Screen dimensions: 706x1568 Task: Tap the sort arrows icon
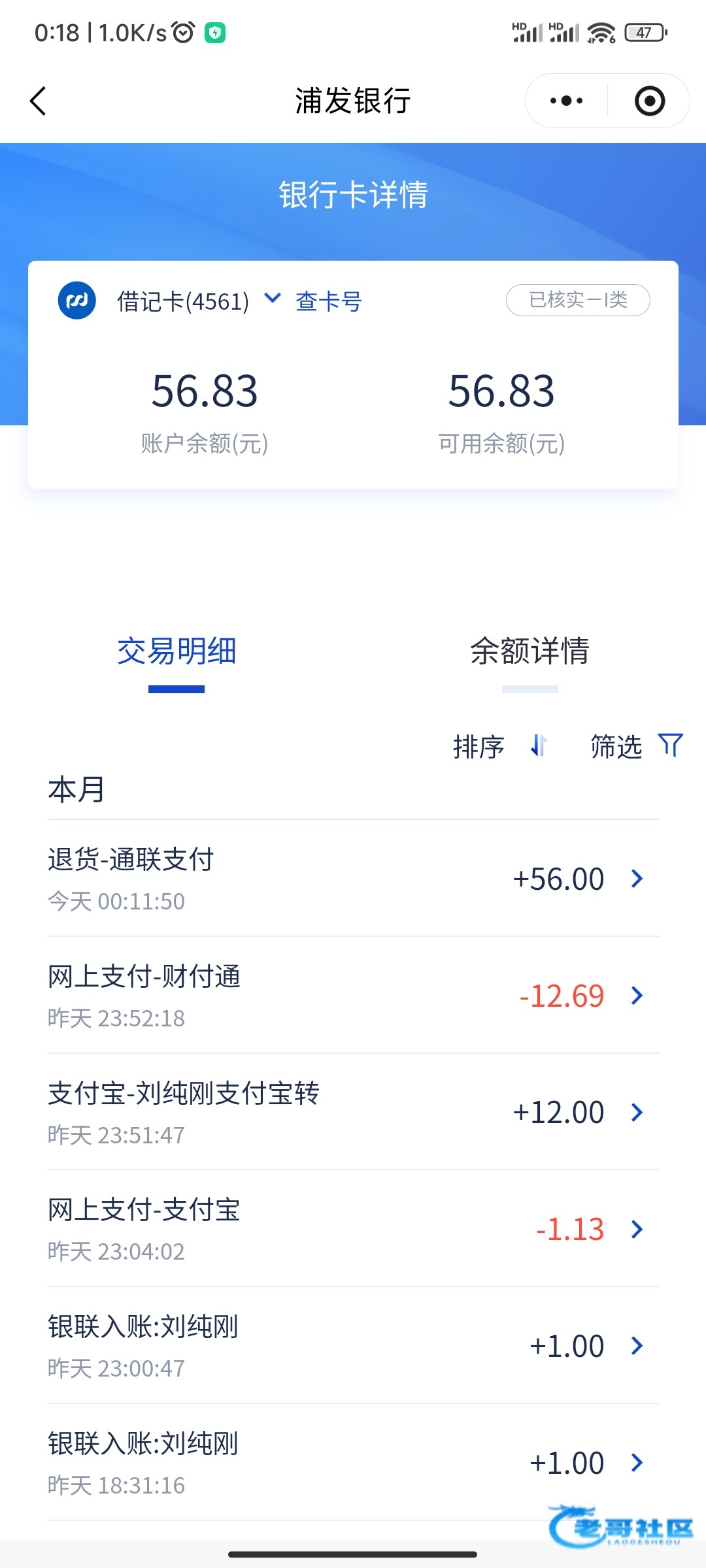tap(538, 745)
